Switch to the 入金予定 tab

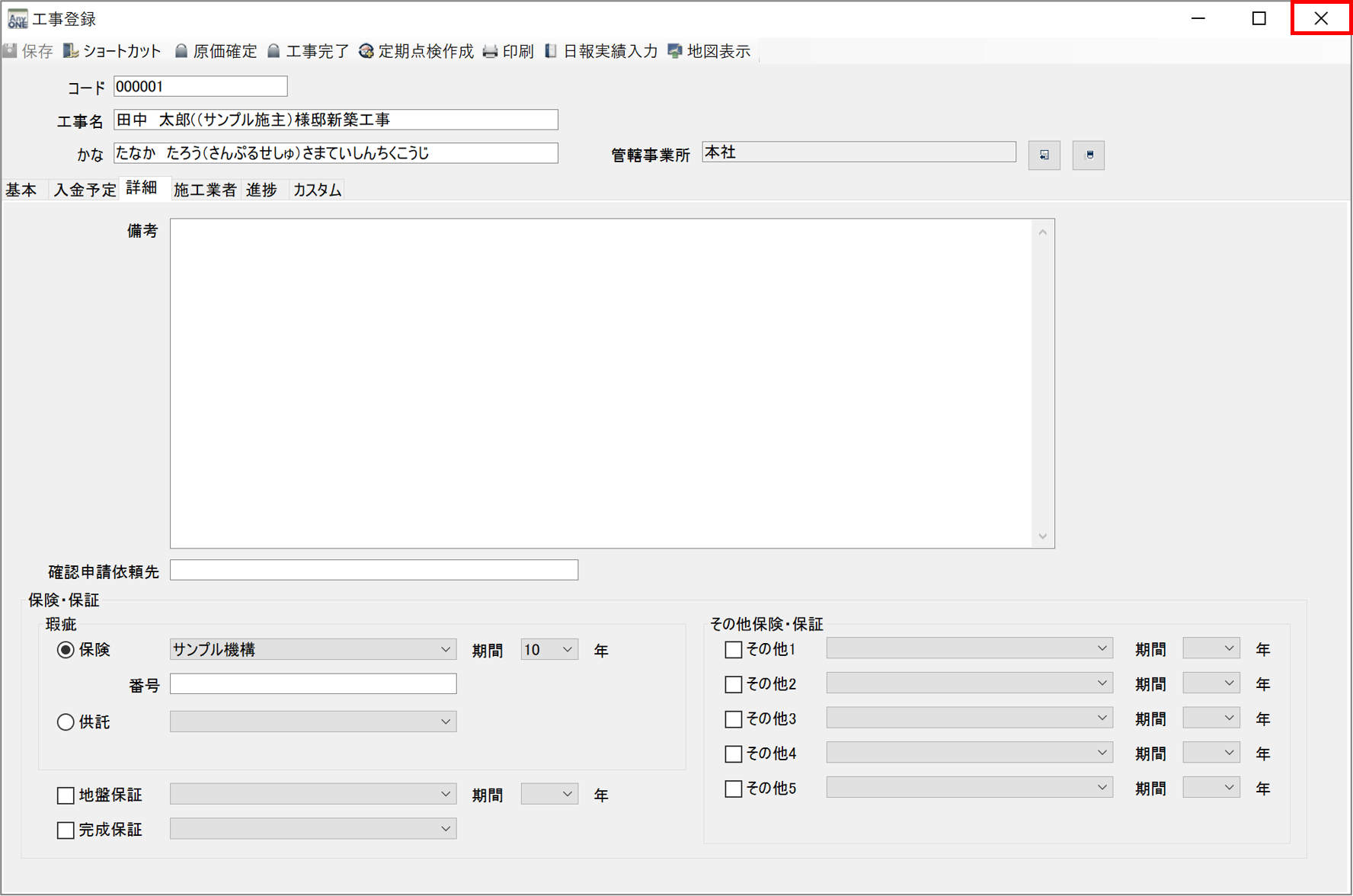tap(84, 190)
